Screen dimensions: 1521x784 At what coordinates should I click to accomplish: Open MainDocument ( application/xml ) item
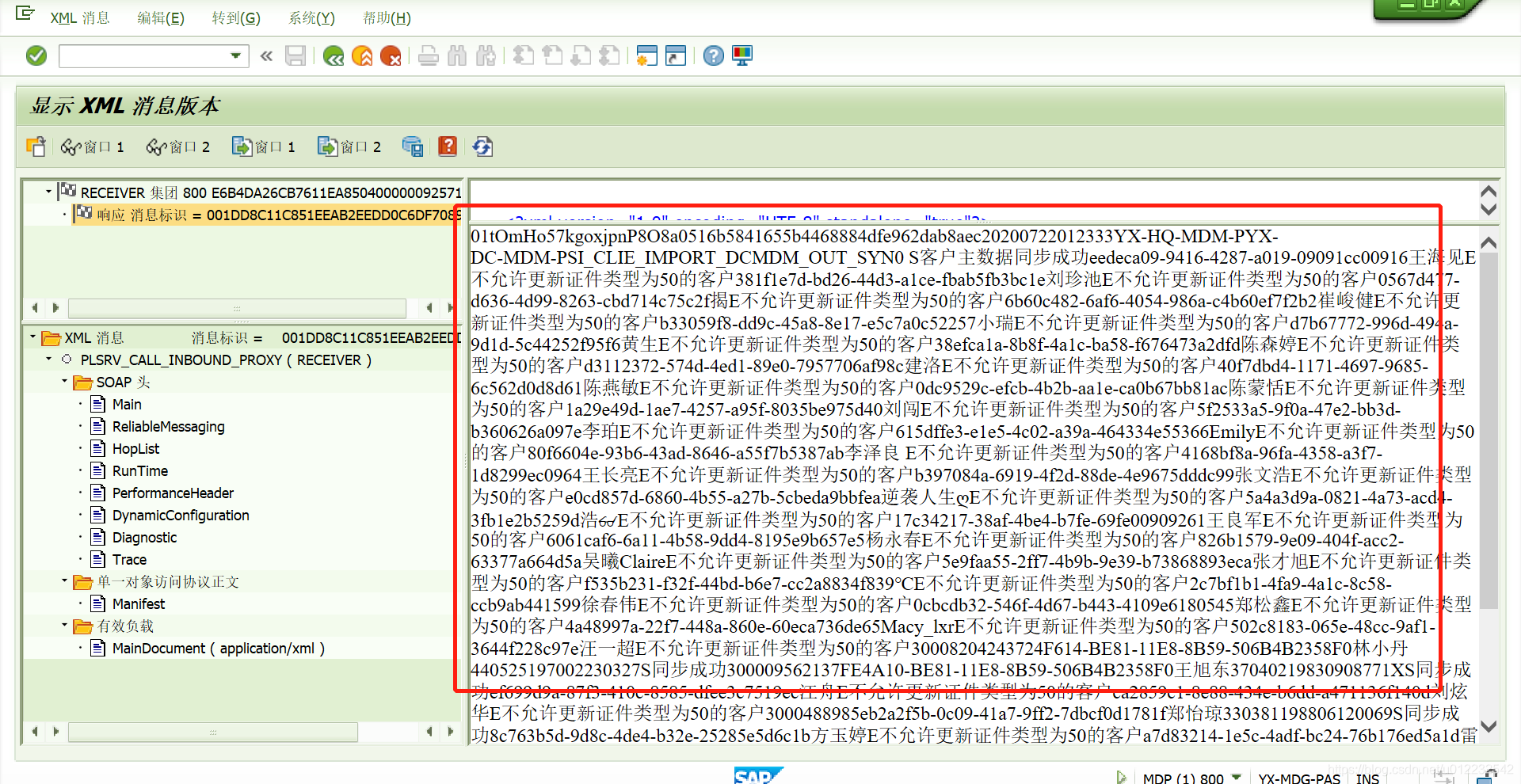coord(218,649)
